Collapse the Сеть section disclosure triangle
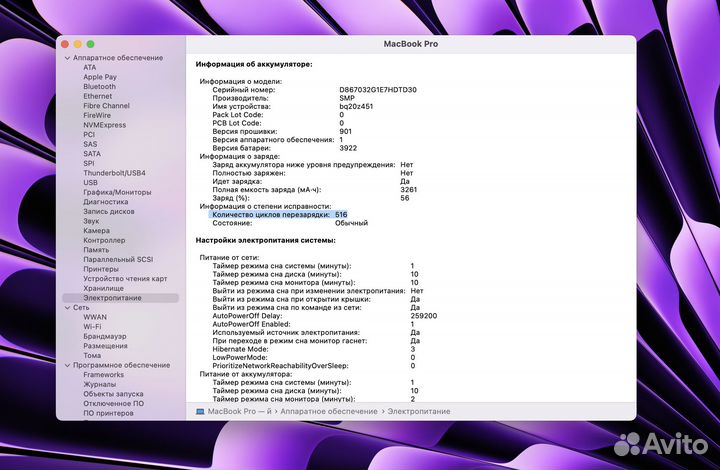Image resolution: width=720 pixels, height=470 pixels. (x=67, y=307)
